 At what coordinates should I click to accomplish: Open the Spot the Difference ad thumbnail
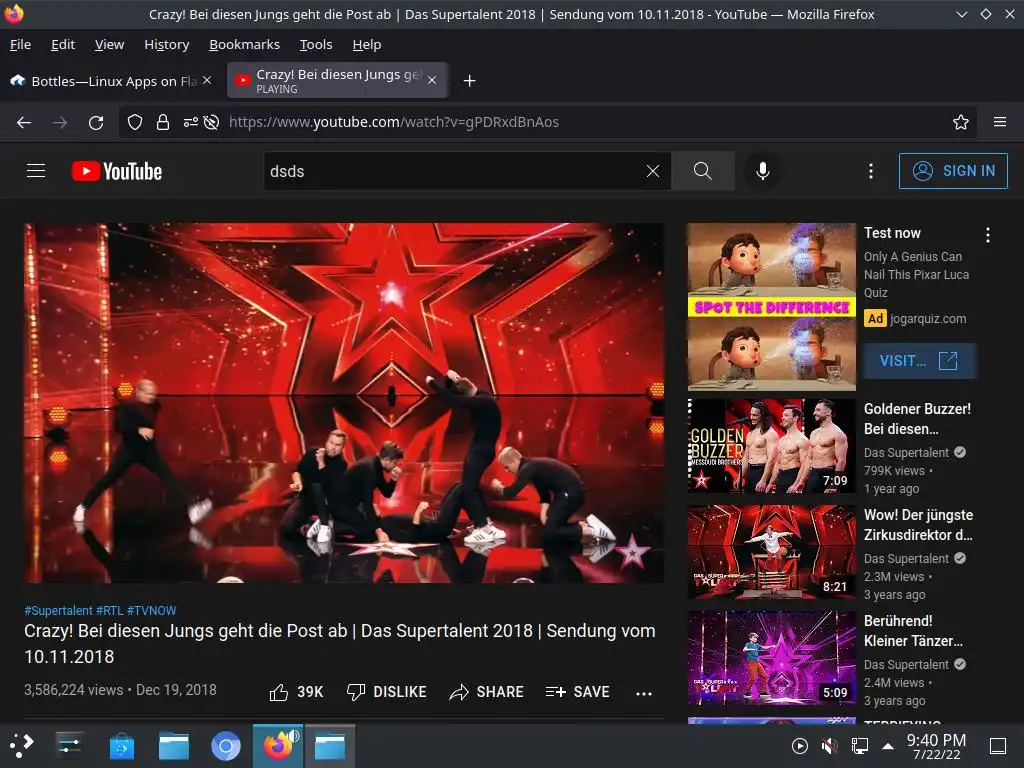[x=771, y=307]
